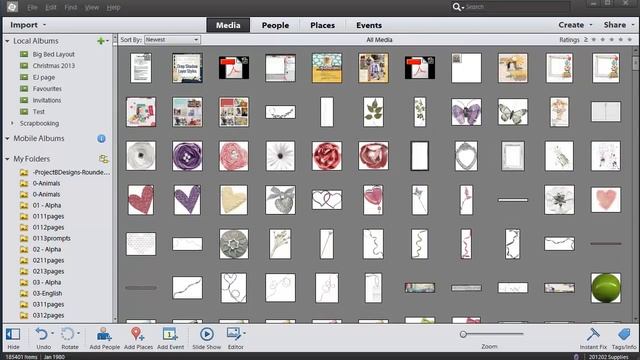The width and height of the screenshot is (640, 360).
Task: Switch to the Places tab
Action: (322, 25)
